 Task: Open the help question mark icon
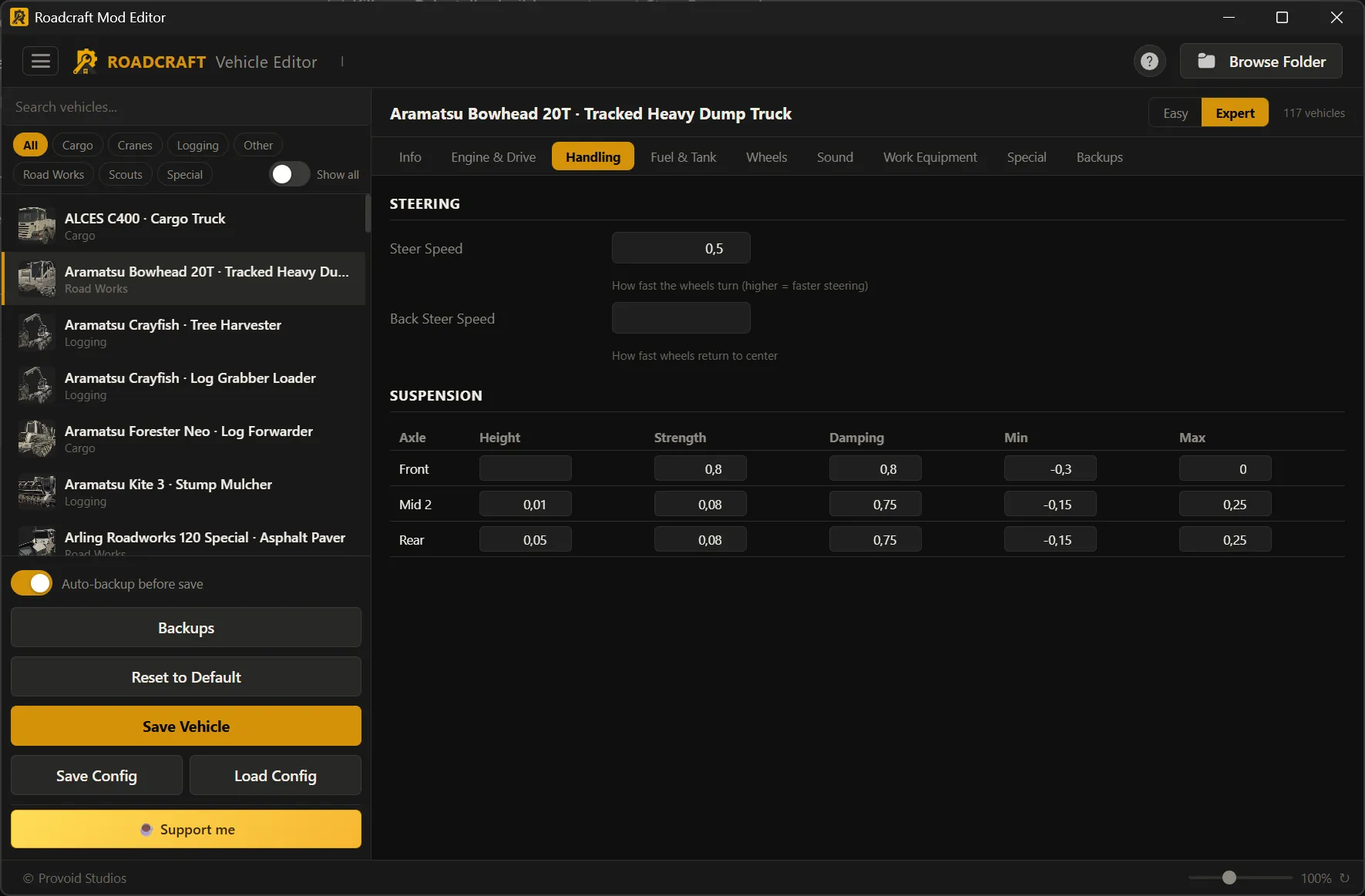[x=1149, y=62]
